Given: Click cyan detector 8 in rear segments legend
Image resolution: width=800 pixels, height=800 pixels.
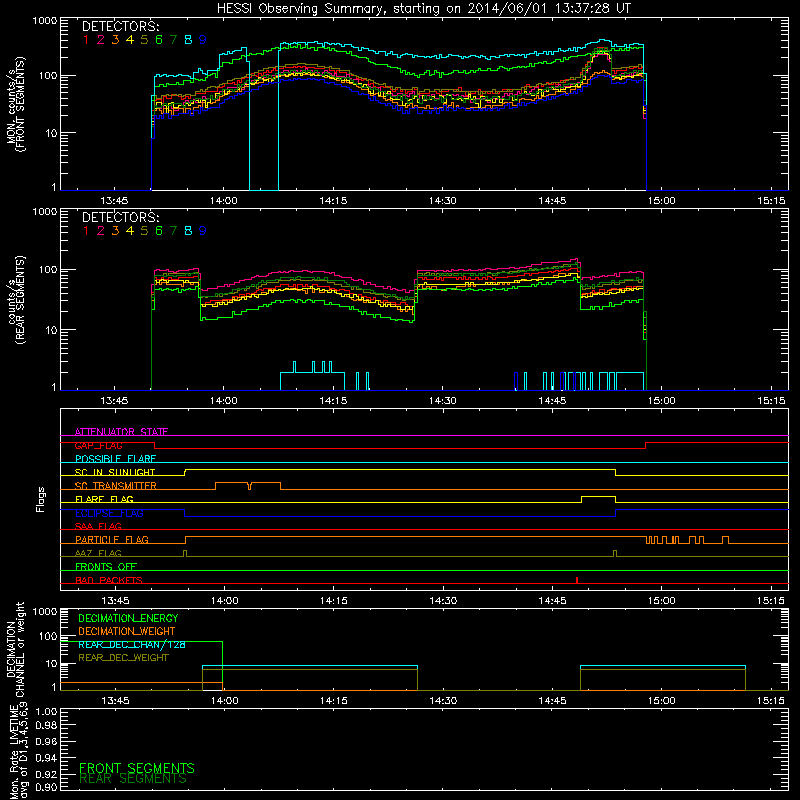Looking at the screenshot, I should click(x=188, y=231).
